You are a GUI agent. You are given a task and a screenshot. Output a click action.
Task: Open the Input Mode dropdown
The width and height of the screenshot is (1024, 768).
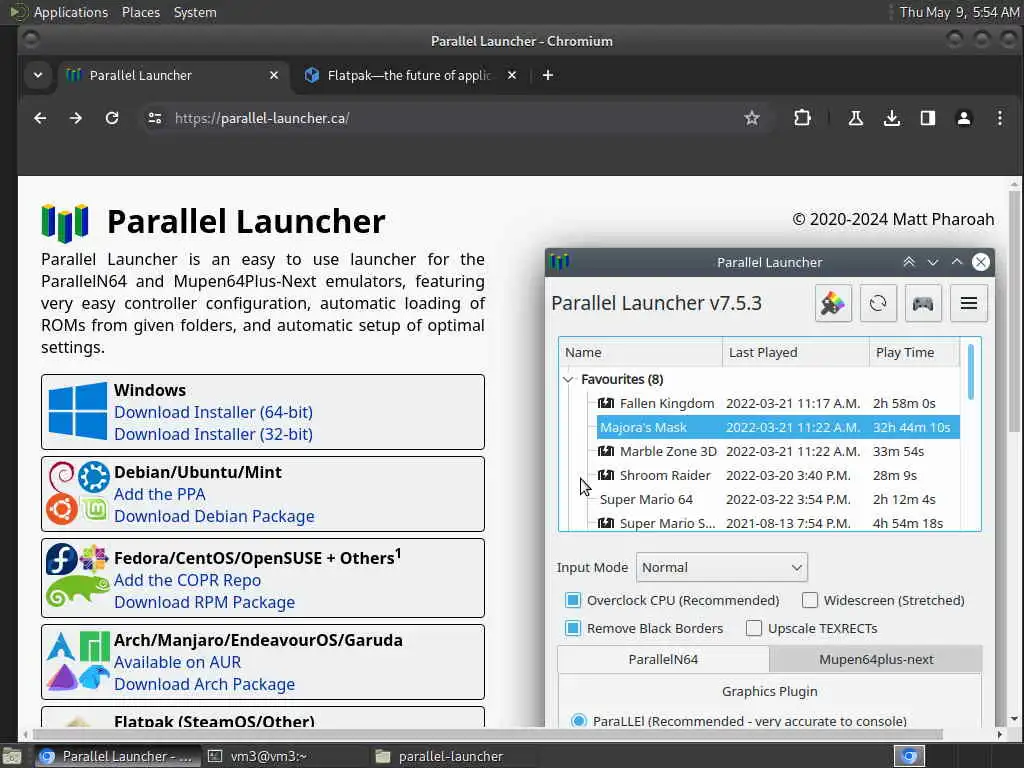pyautogui.click(x=722, y=568)
